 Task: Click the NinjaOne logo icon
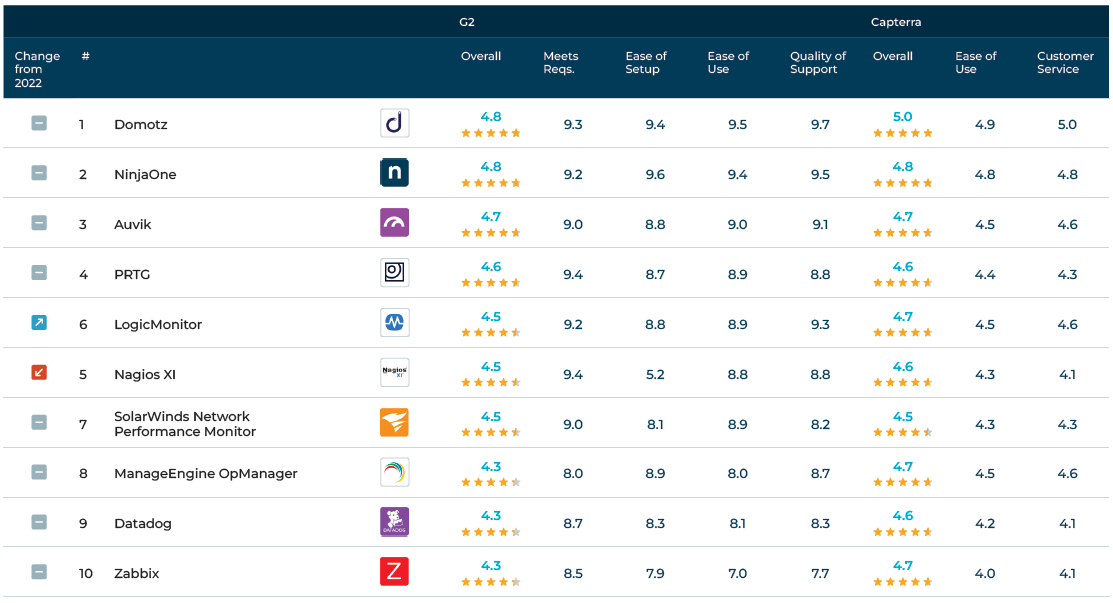click(x=394, y=173)
